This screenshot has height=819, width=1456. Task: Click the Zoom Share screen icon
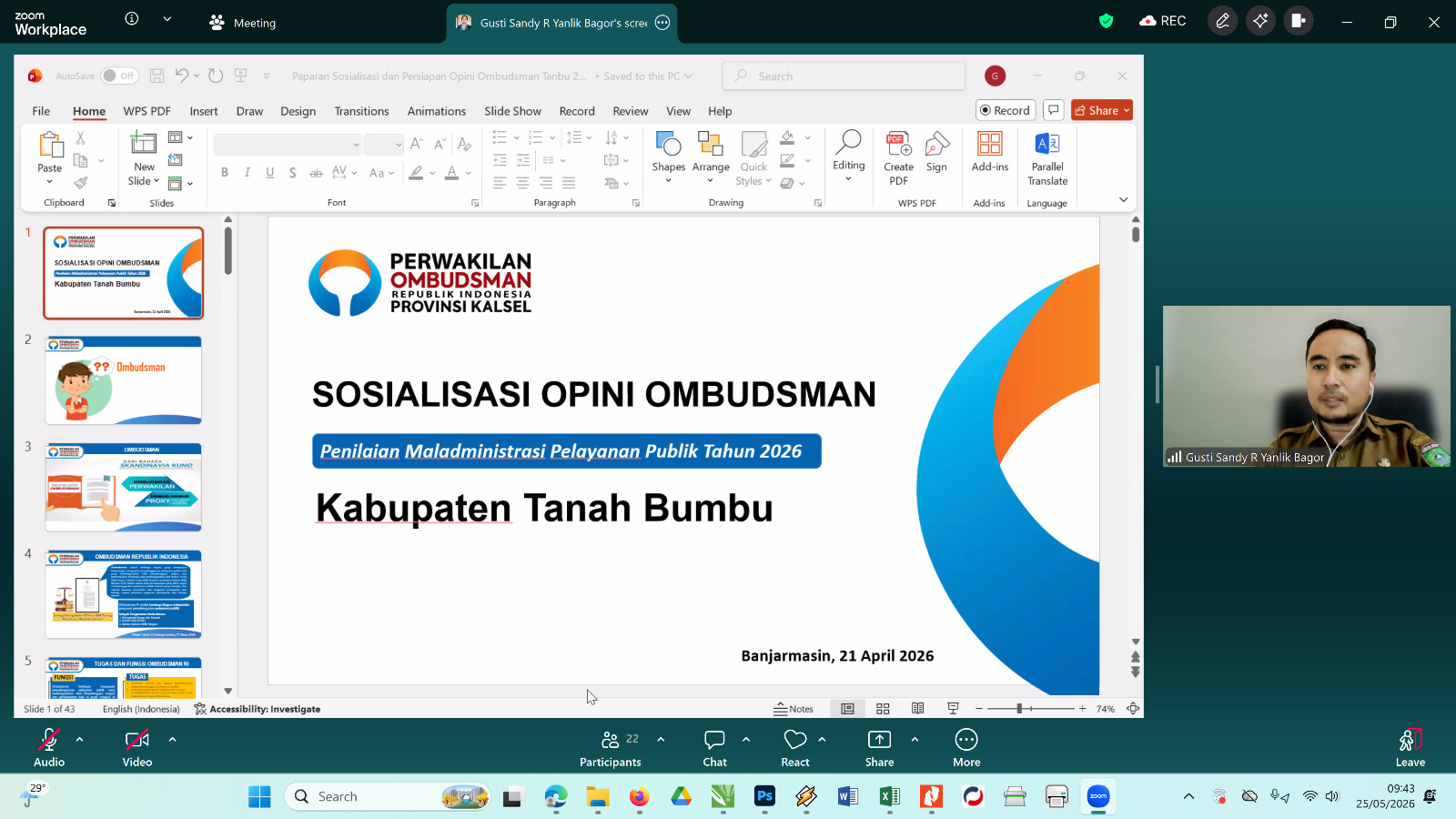pos(879,740)
